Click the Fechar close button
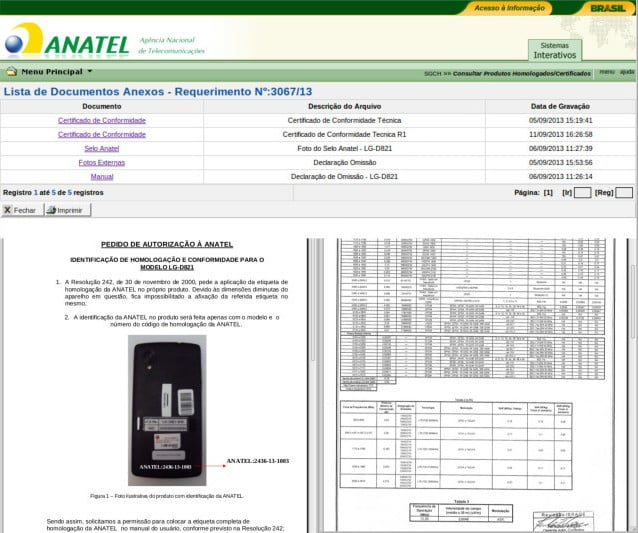Screen dimensions: 638x533 [20, 211]
